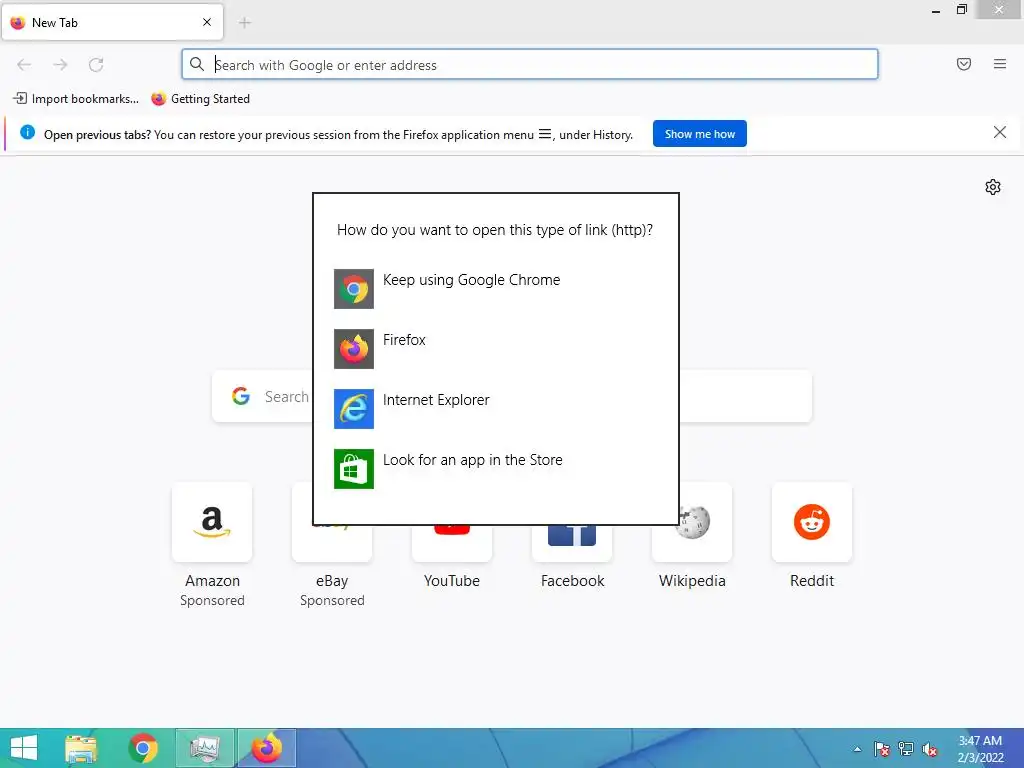Open the YouTube shortcut
This screenshot has height=768, width=1024.
(x=452, y=545)
